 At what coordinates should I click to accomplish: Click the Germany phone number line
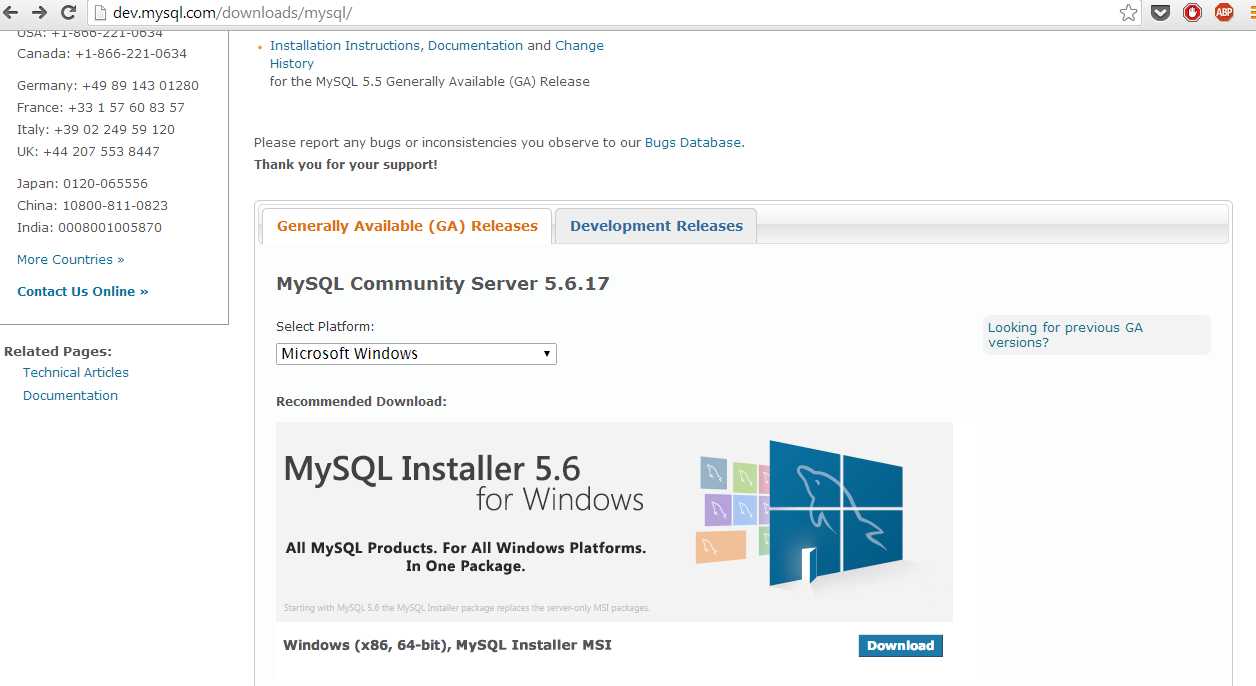click(x=108, y=86)
